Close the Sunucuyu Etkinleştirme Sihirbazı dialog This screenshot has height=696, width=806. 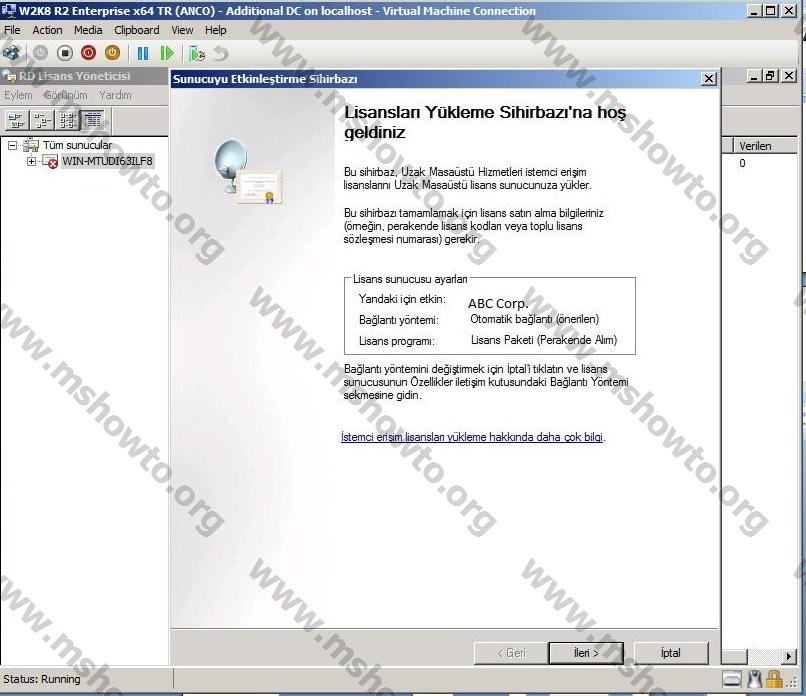point(709,79)
